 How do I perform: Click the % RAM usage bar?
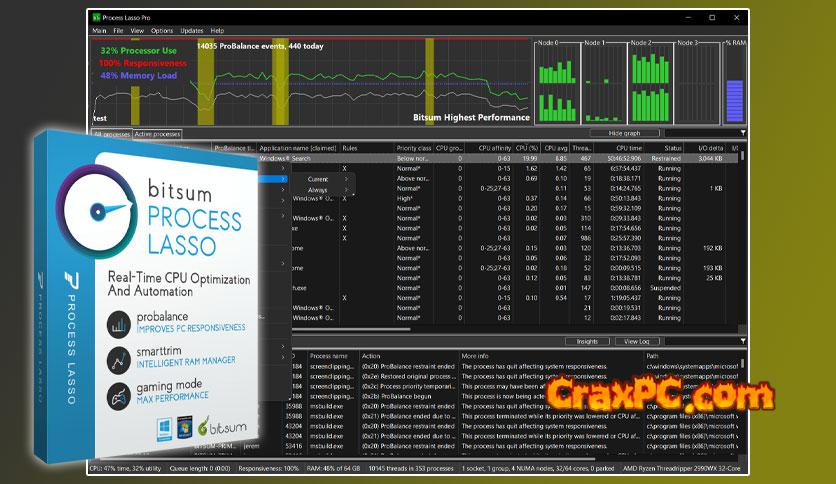735,101
